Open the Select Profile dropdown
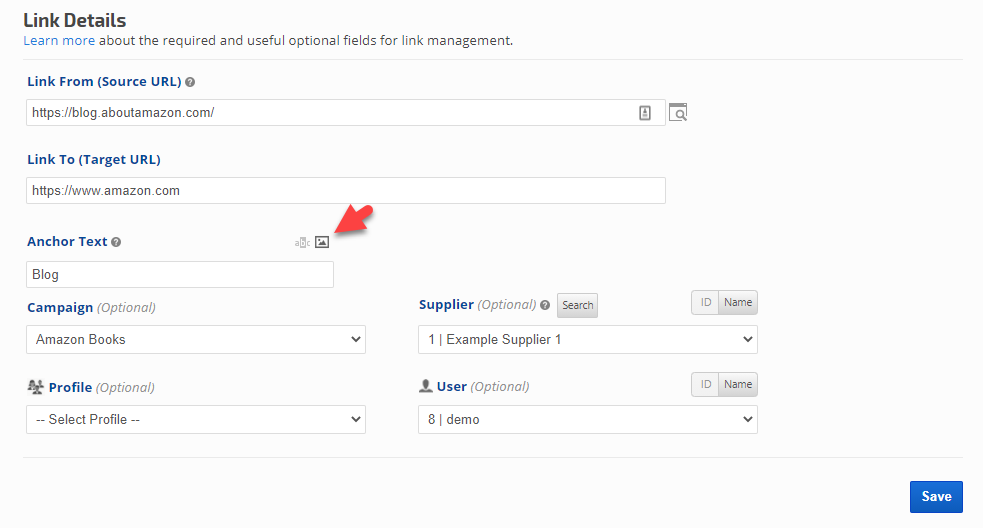The image size is (983, 528). pos(196,419)
